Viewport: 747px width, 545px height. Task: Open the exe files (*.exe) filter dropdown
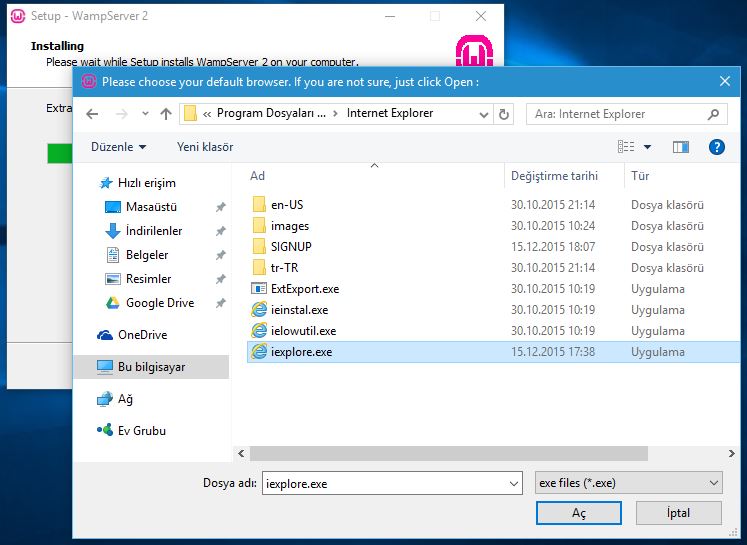tap(629, 483)
